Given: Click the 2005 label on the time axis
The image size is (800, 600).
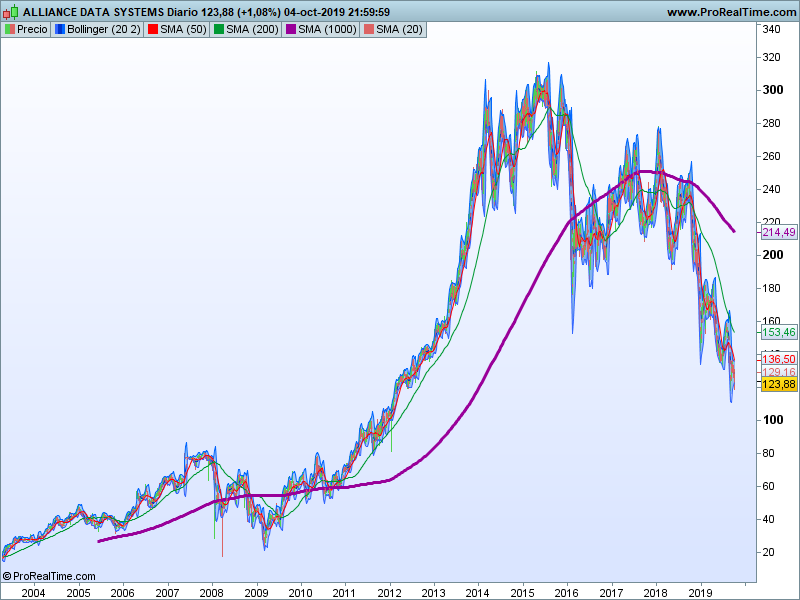Looking at the screenshot, I should [x=78, y=593].
